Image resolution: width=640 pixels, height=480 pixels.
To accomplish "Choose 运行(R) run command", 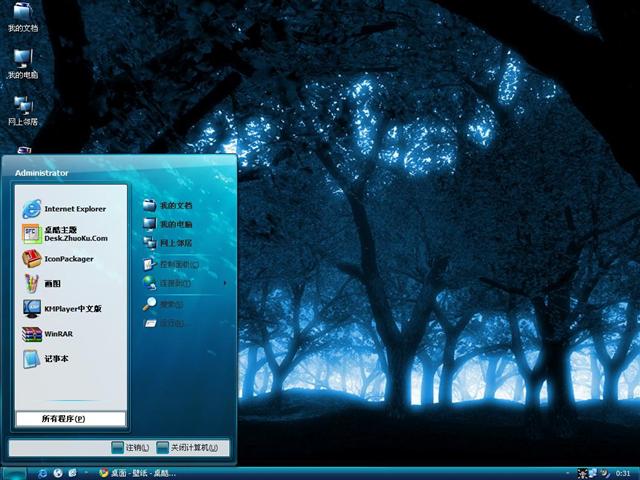I will coord(170,324).
